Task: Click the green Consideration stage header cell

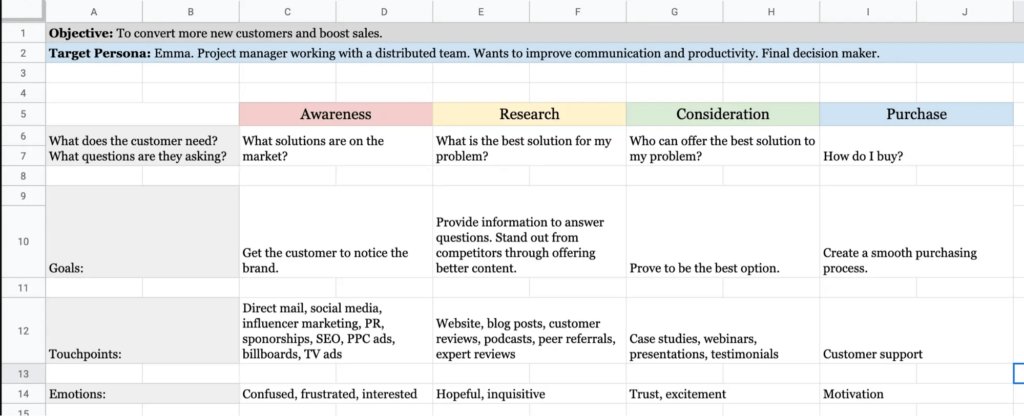Action: tap(722, 114)
